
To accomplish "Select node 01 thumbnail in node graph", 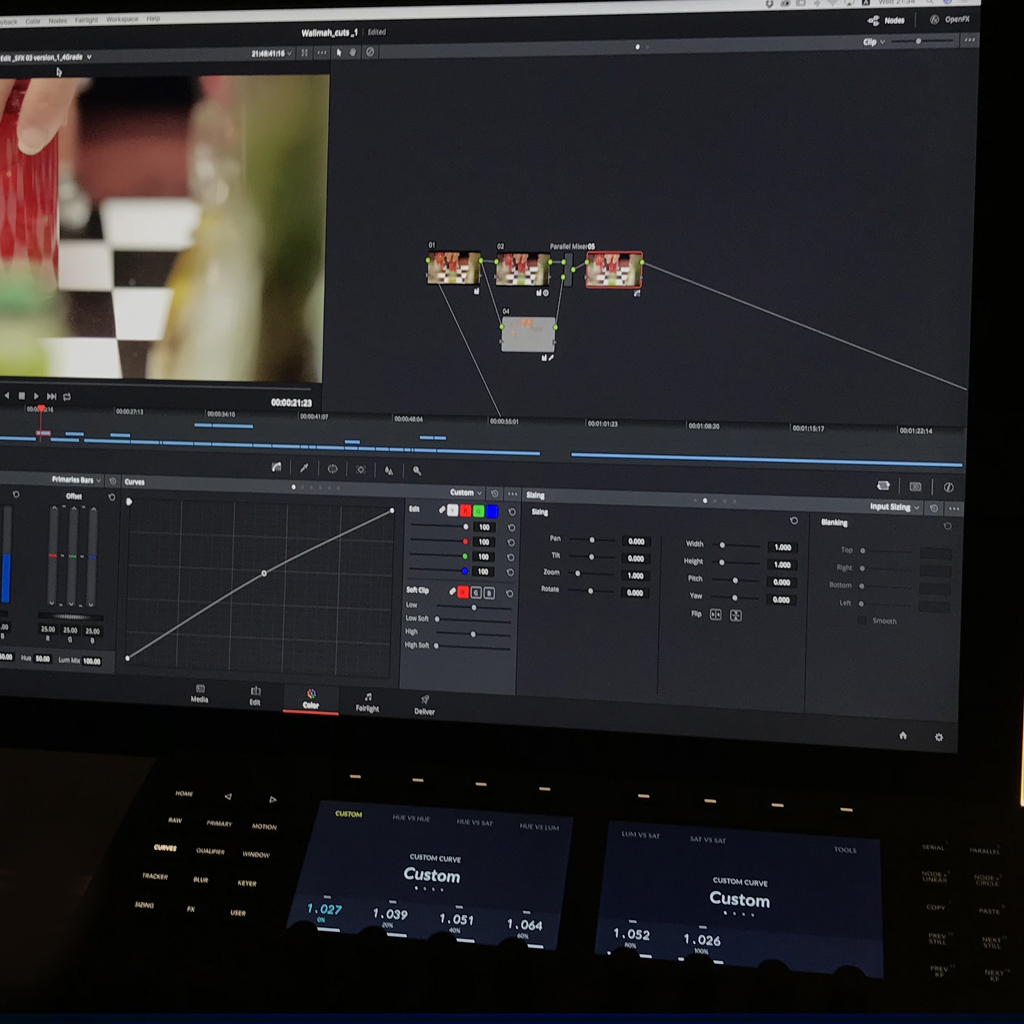I will pos(454,268).
